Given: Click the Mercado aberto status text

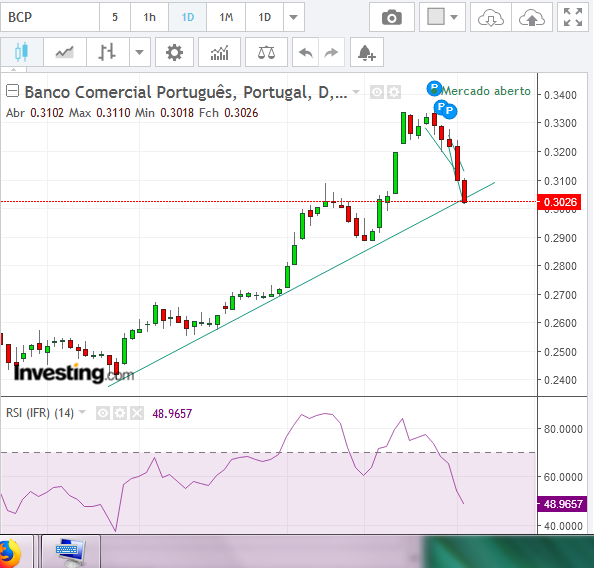Looking at the screenshot, I should pos(486,91).
